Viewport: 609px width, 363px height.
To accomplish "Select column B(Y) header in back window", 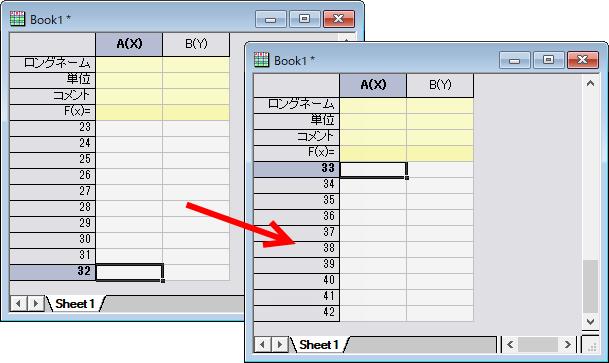I will [x=196, y=44].
